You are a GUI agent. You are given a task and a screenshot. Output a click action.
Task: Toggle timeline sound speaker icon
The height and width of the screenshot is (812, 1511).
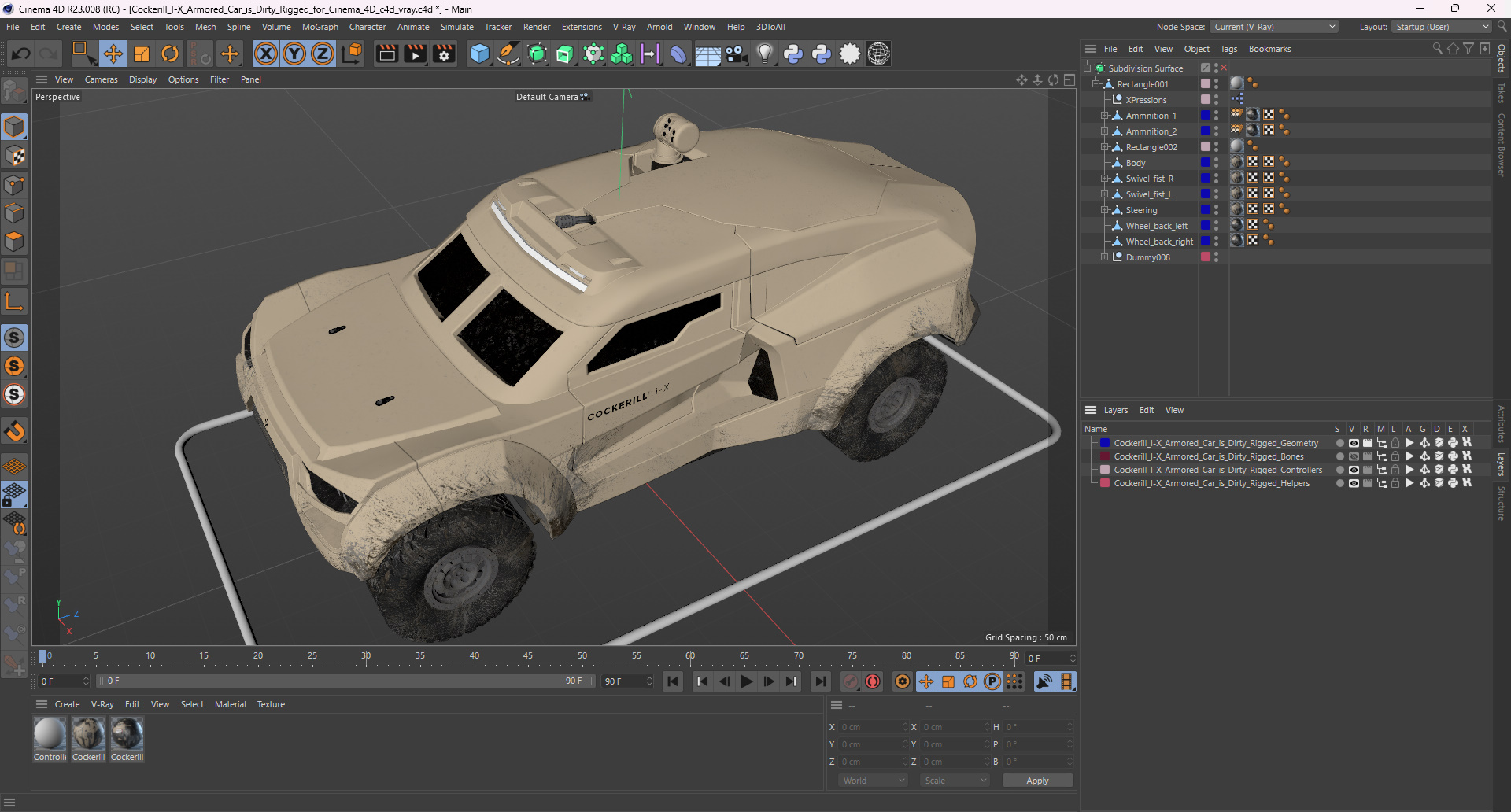tap(1044, 681)
